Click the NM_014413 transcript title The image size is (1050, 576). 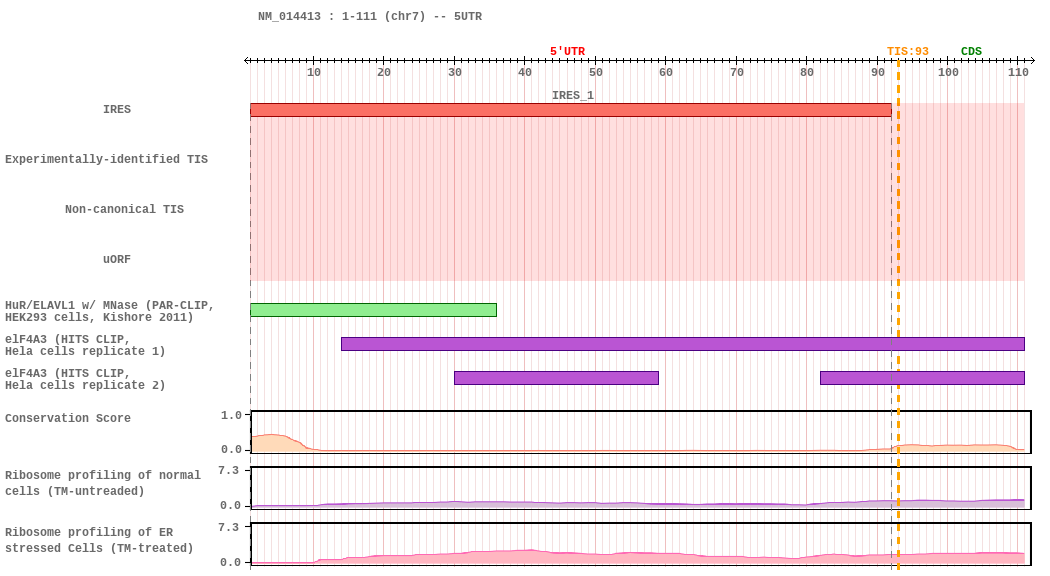[370, 17]
